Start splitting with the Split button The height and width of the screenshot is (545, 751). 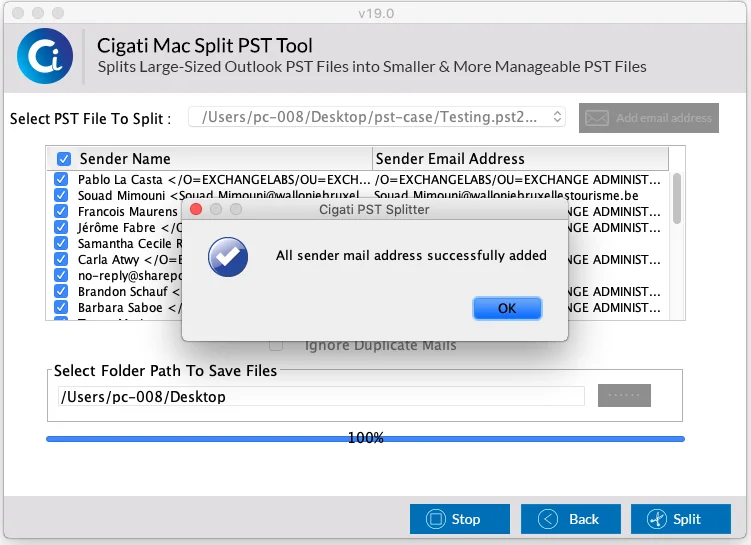tap(681, 519)
